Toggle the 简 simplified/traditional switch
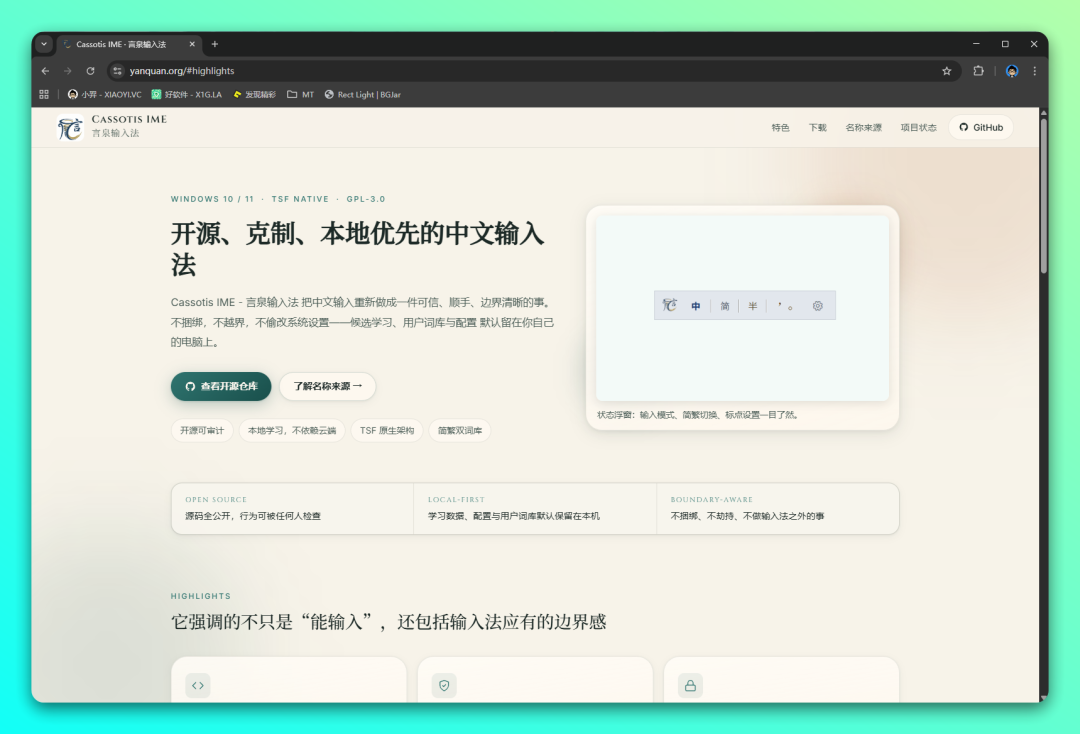1080x734 pixels. [x=725, y=306]
